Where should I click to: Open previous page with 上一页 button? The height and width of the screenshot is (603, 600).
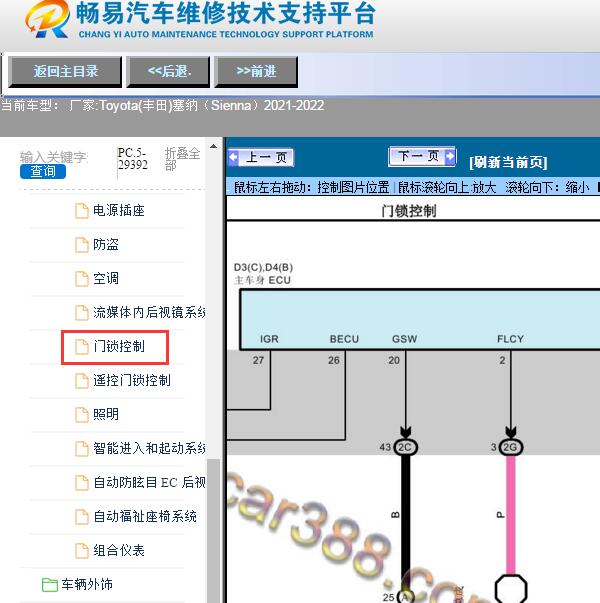pyautogui.click(x=261, y=157)
